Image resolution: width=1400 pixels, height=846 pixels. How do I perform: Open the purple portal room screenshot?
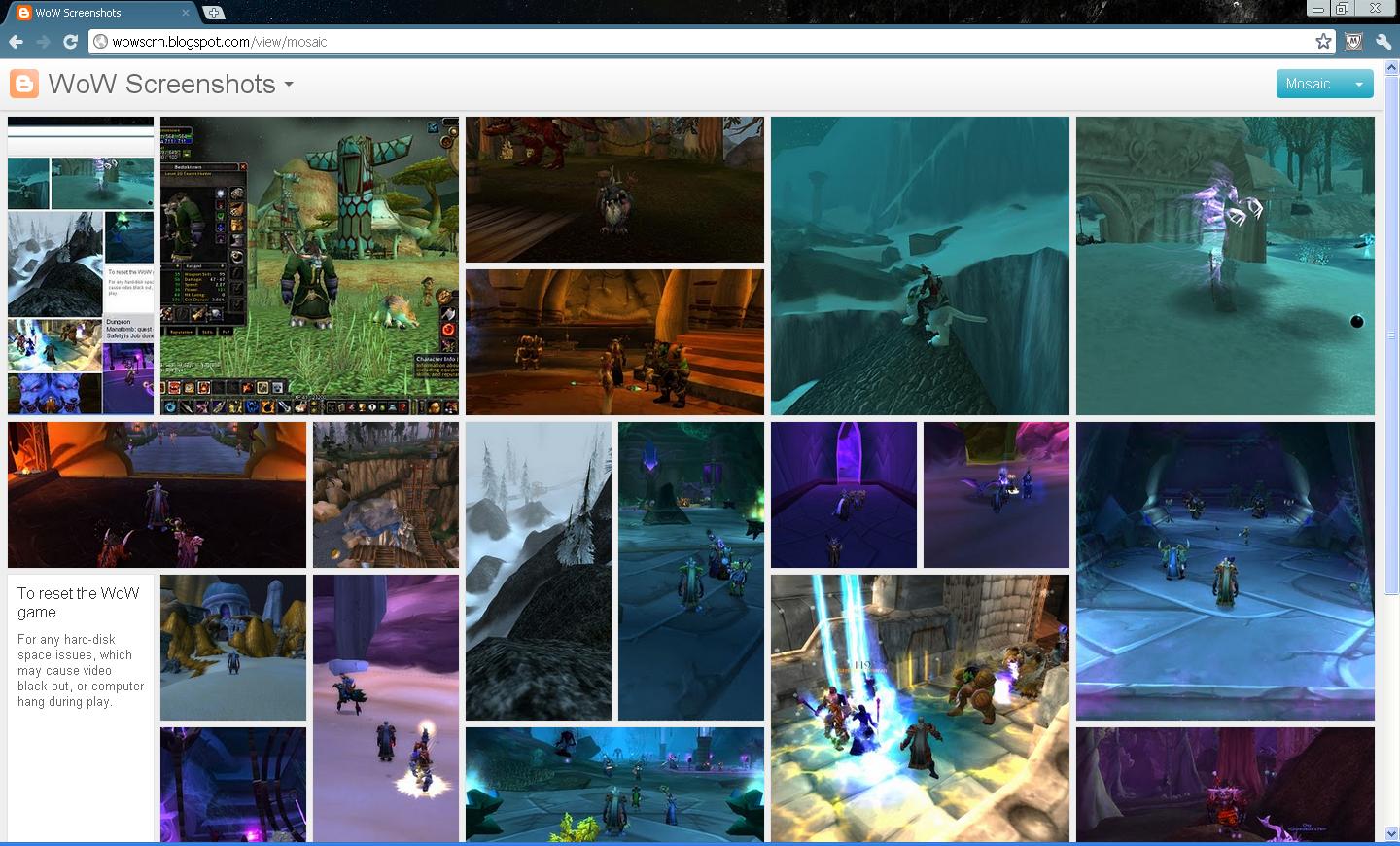[842, 494]
